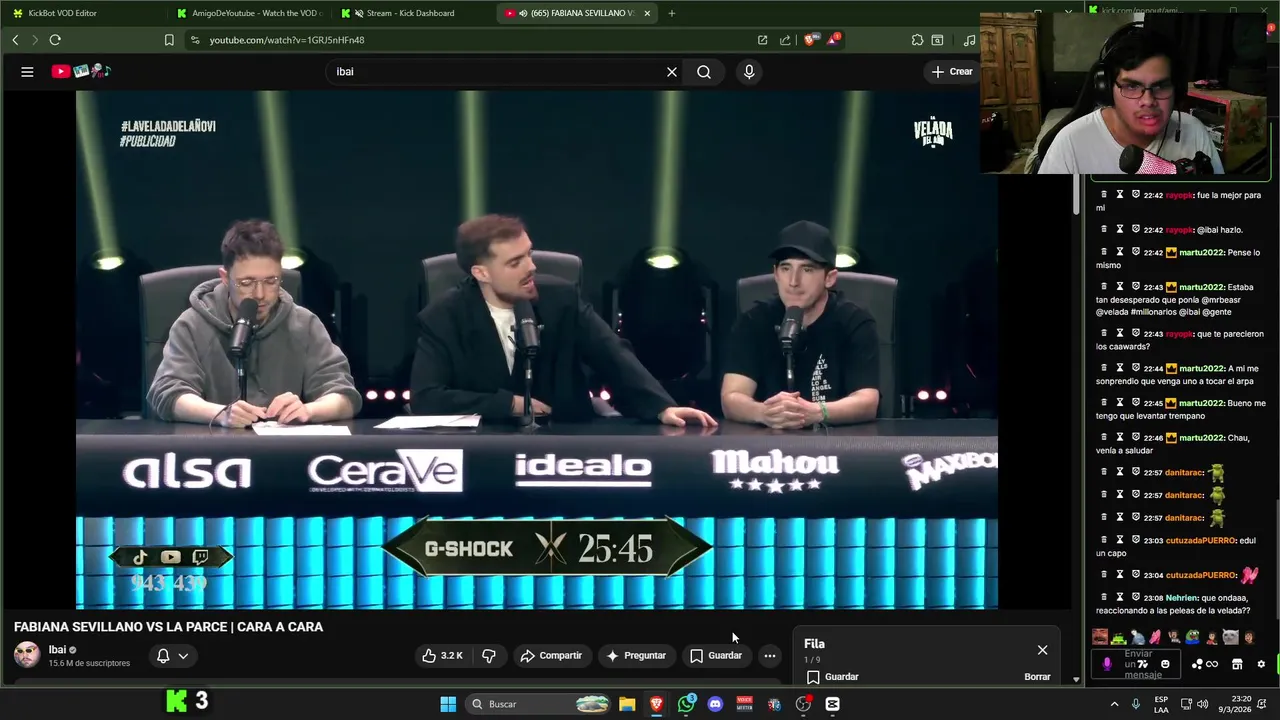This screenshot has width=1280, height=720.
Task: Switch to Stream - Kick Dashboard tab
Action: (x=413, y=13)
